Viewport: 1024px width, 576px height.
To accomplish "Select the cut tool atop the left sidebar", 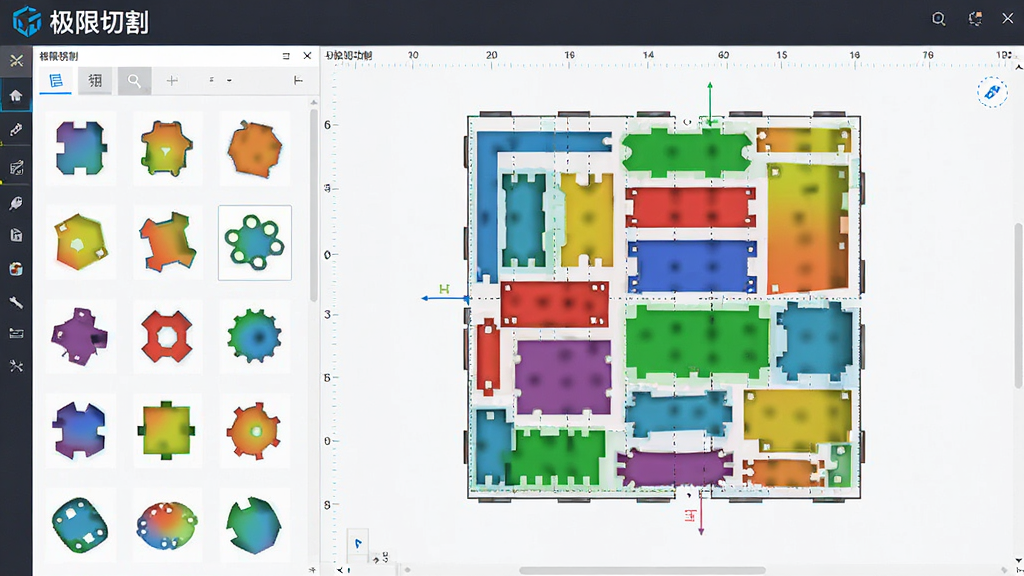I will (x=16, y=61).
